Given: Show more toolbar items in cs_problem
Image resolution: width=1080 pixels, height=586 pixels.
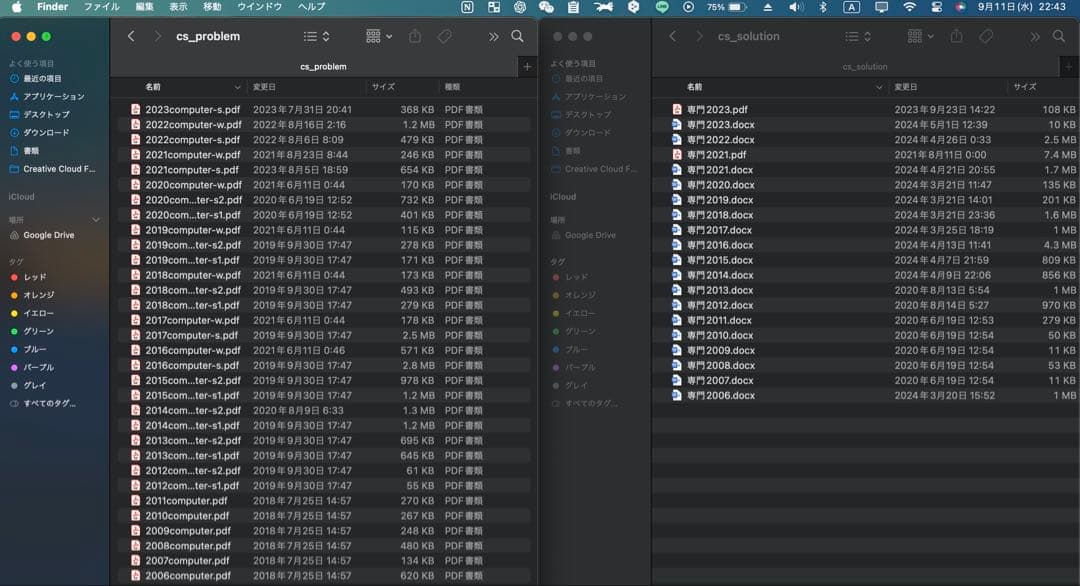Looking at the screenshot, I should coord(493,36).
